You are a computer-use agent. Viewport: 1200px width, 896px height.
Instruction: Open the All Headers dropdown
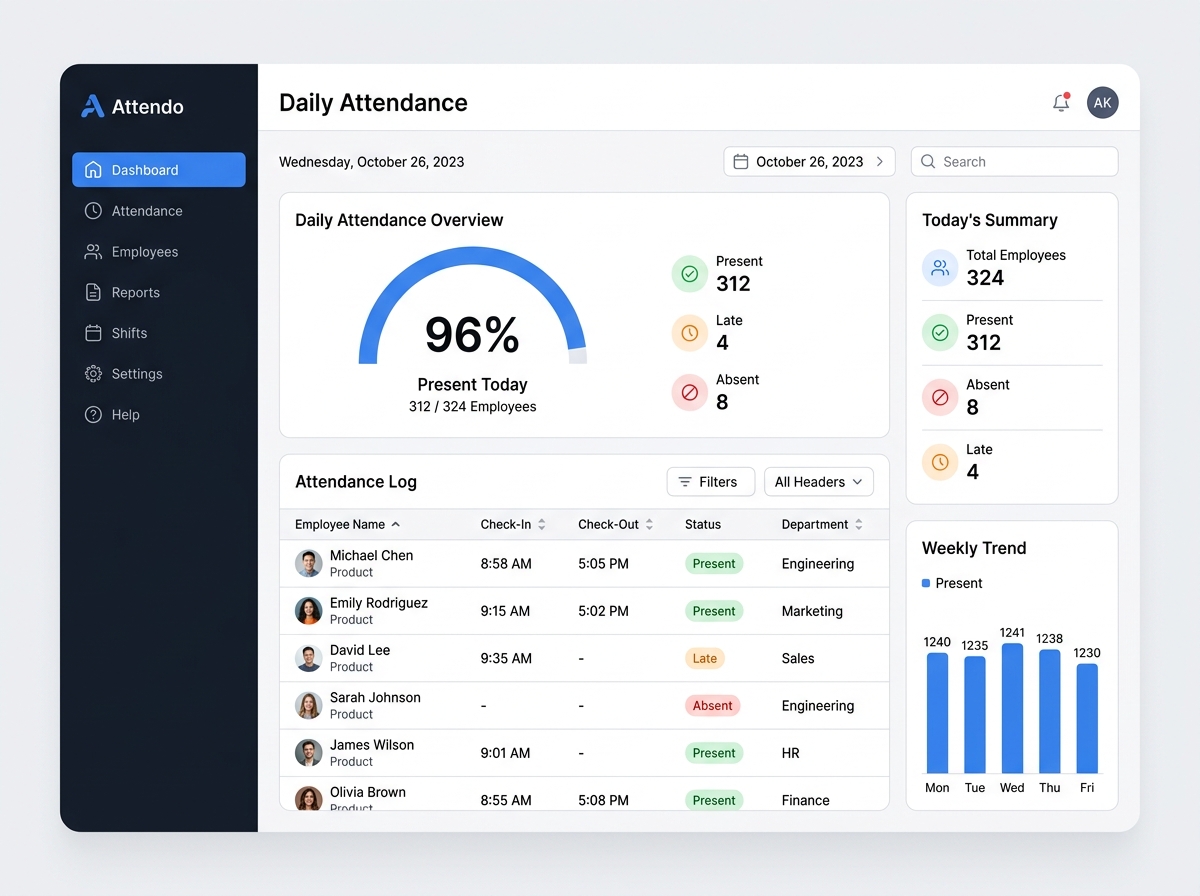[819, 482]
